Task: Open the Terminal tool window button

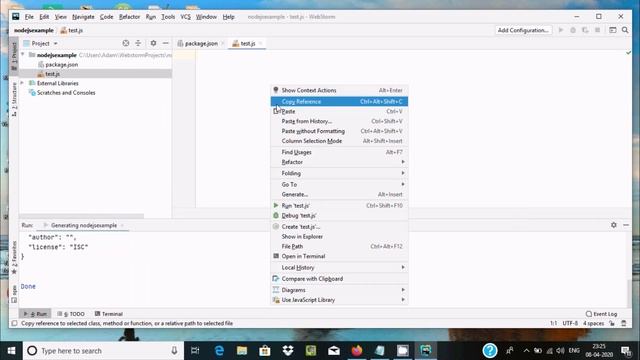Action: pyautogui.click(x=109, y=314)
